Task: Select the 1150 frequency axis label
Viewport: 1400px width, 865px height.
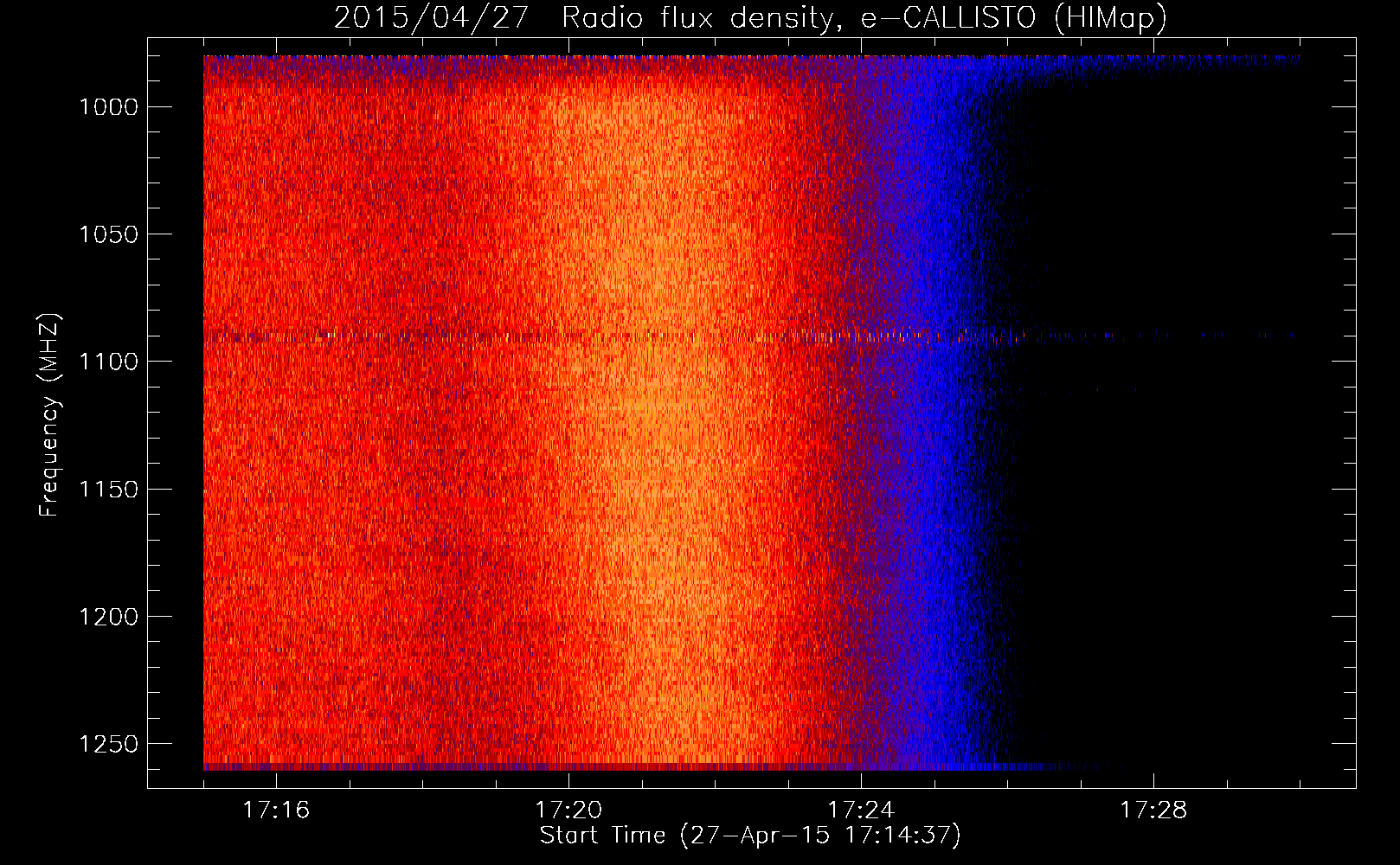Action: [x=108, y=490]
